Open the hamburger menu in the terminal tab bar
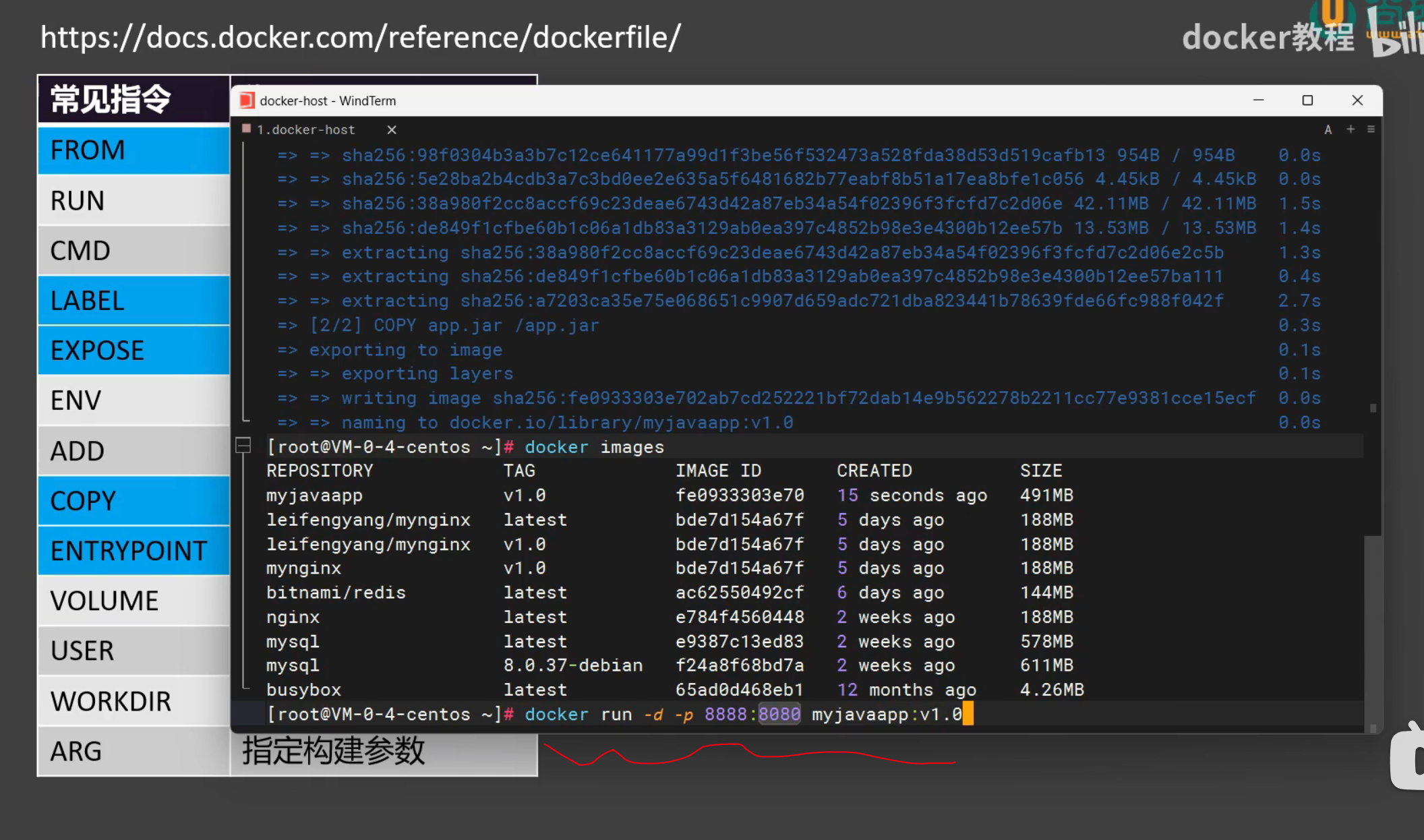The width and height of the screenshot is (1424, 840). click(1371, 129)
